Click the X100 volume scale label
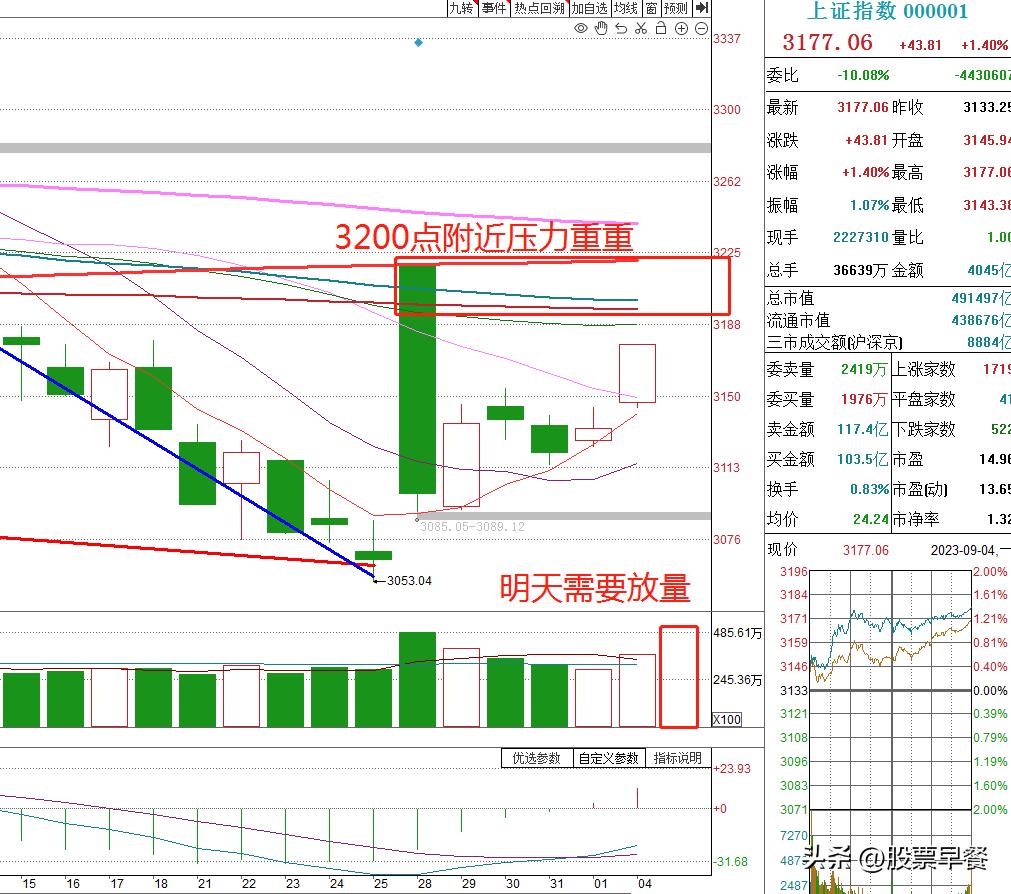Viewport: 1011px width, 894px height. click(x=727, y=719)
